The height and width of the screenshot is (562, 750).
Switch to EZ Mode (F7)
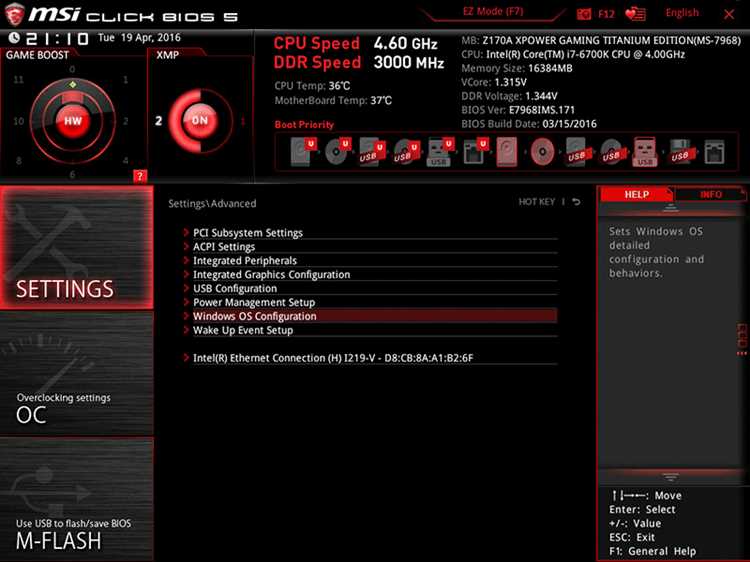click(x=493, y=12)
